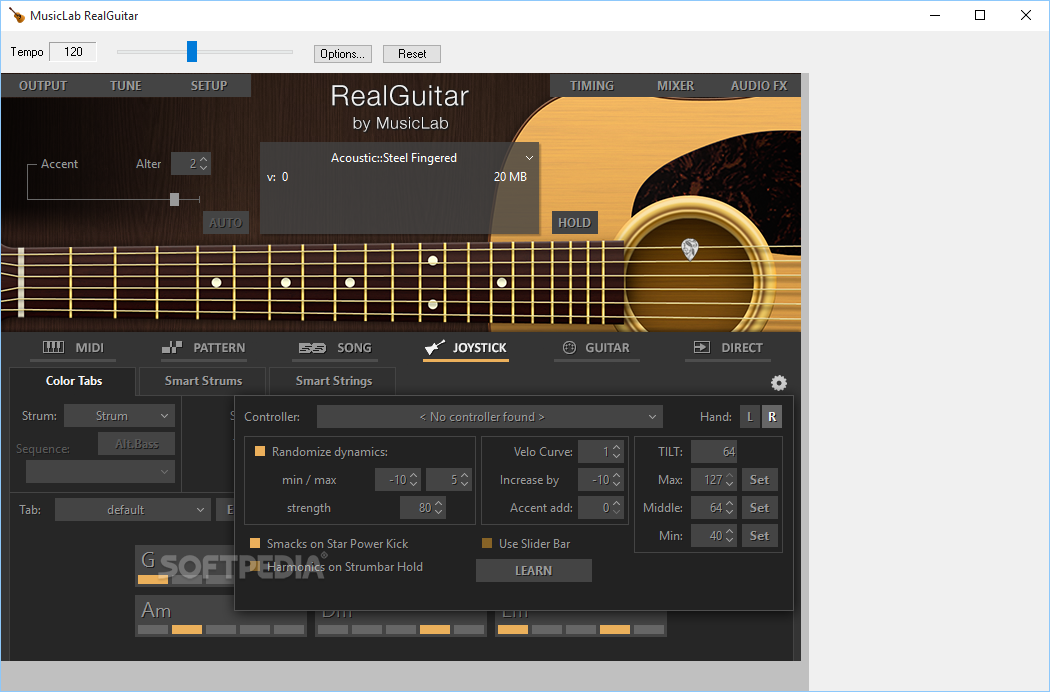Select right hand R button
The image size is (1050, 692).
(x=772, y=417)
